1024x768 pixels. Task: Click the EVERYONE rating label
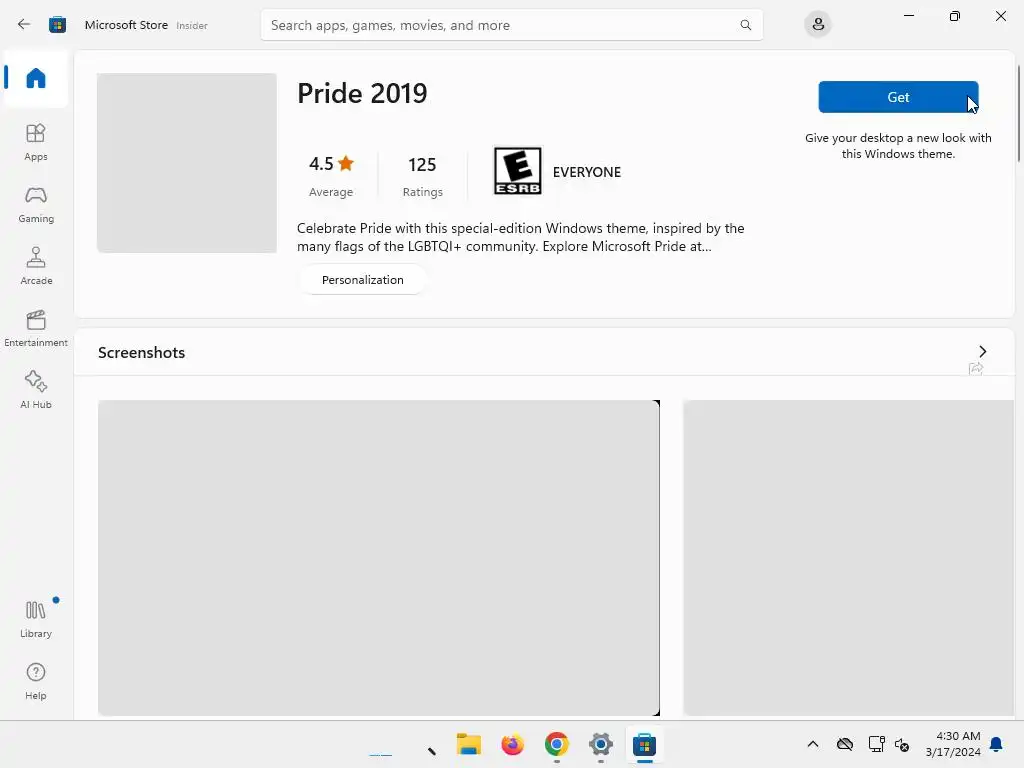click(x=586, y=172)
